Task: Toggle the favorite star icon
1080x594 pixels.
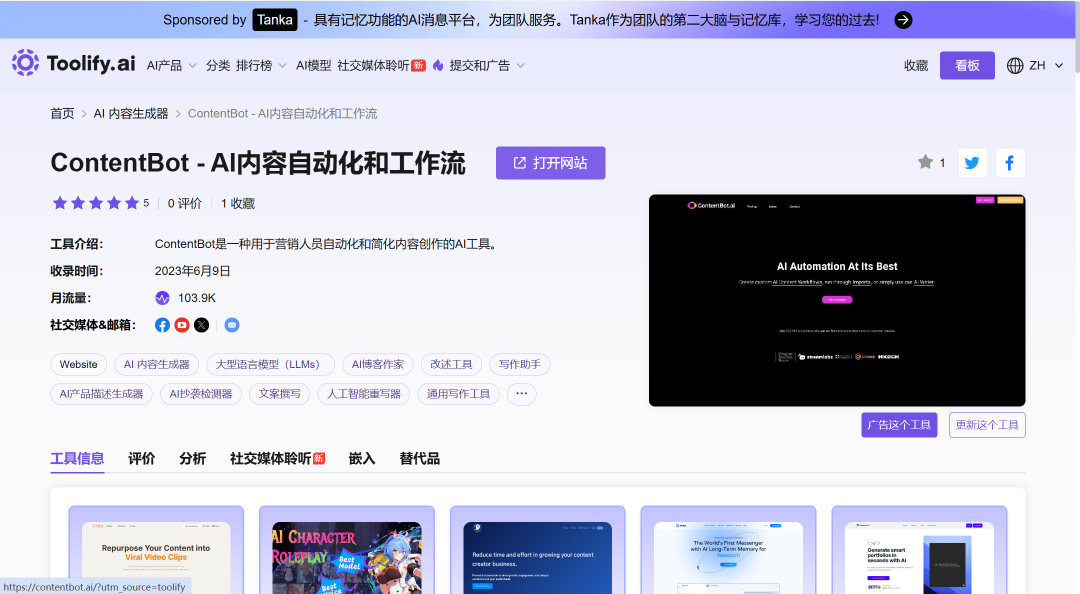Action: 925,163
